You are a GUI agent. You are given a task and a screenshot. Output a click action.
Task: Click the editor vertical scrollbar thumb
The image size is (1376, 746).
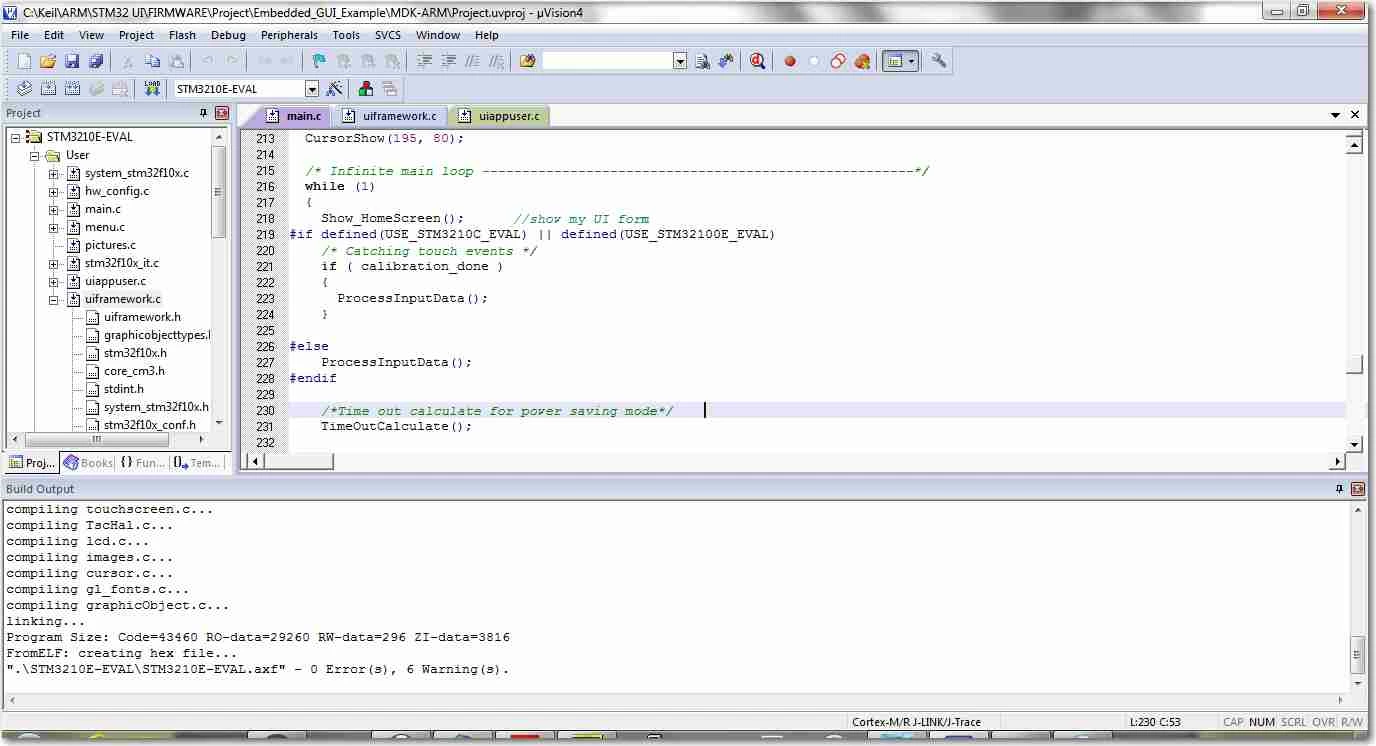(x=1355, y=364)
